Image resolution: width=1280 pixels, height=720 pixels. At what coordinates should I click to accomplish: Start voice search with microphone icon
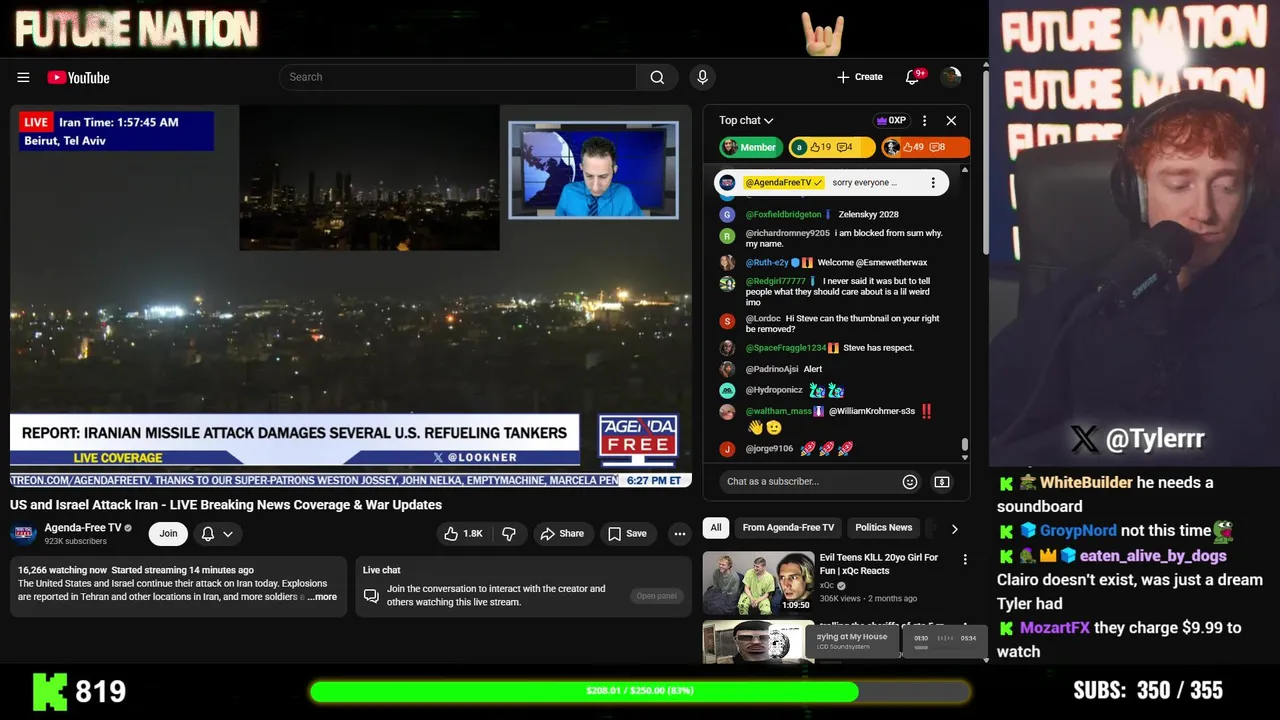tap(702, 77)
